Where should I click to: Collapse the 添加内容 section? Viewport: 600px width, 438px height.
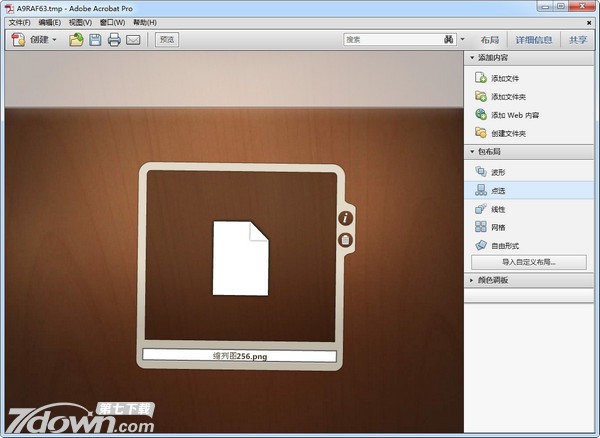(x=472, y=58)
